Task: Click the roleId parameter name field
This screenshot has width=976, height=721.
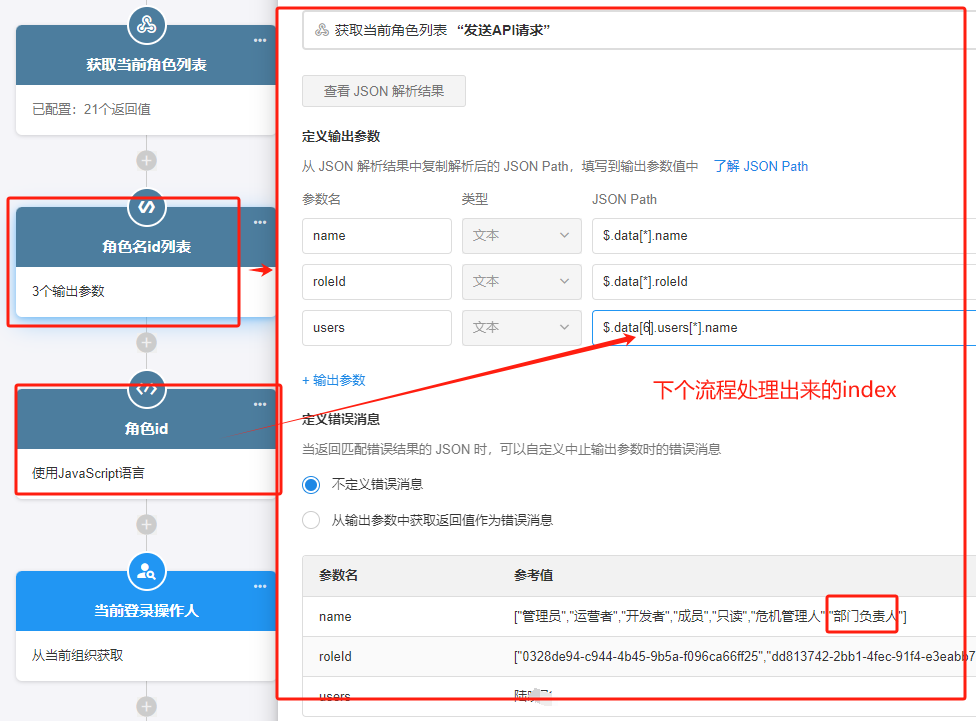Action: pos(376,282)
